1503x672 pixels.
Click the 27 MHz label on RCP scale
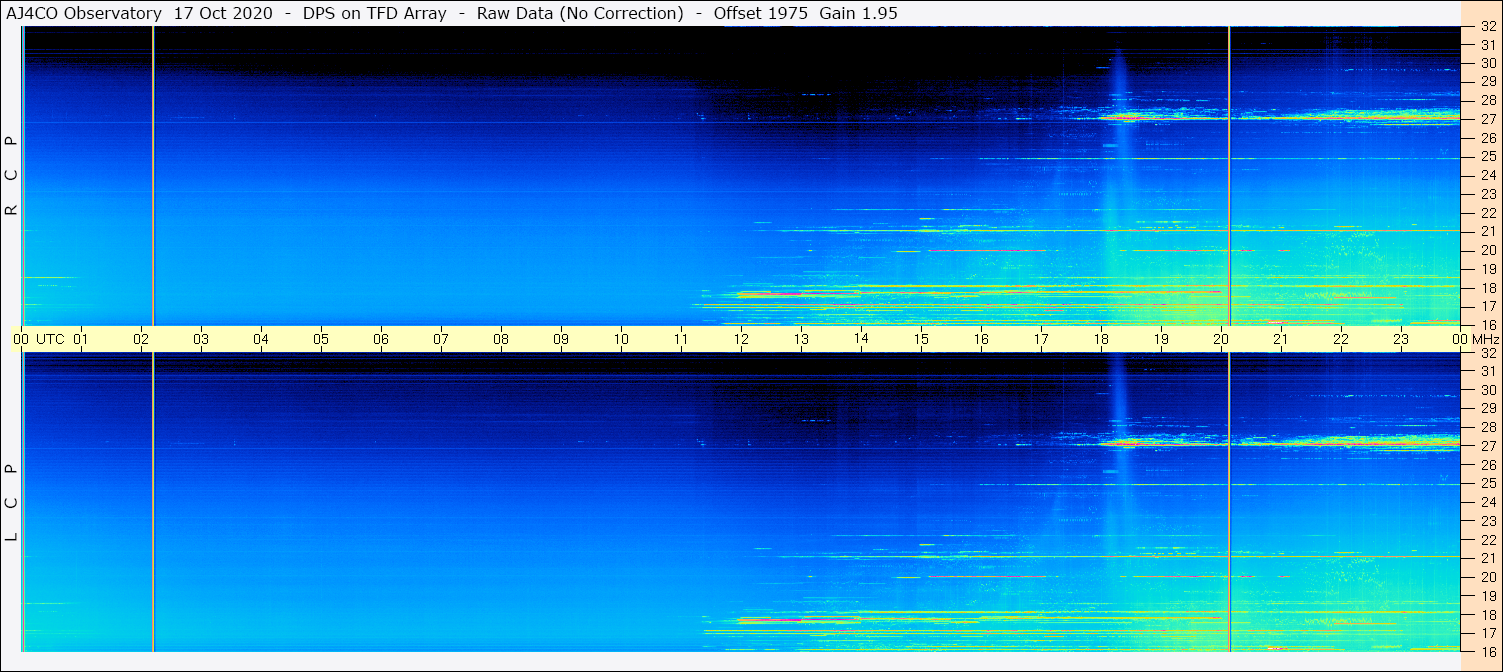[1487, 119]
